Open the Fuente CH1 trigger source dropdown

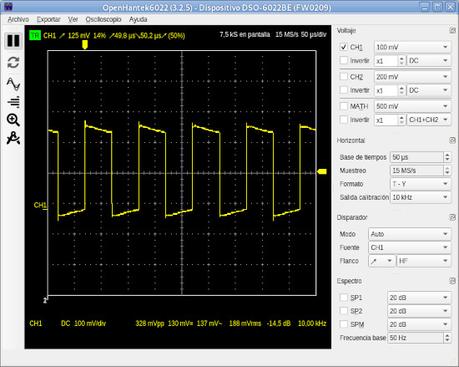[410, 247]
